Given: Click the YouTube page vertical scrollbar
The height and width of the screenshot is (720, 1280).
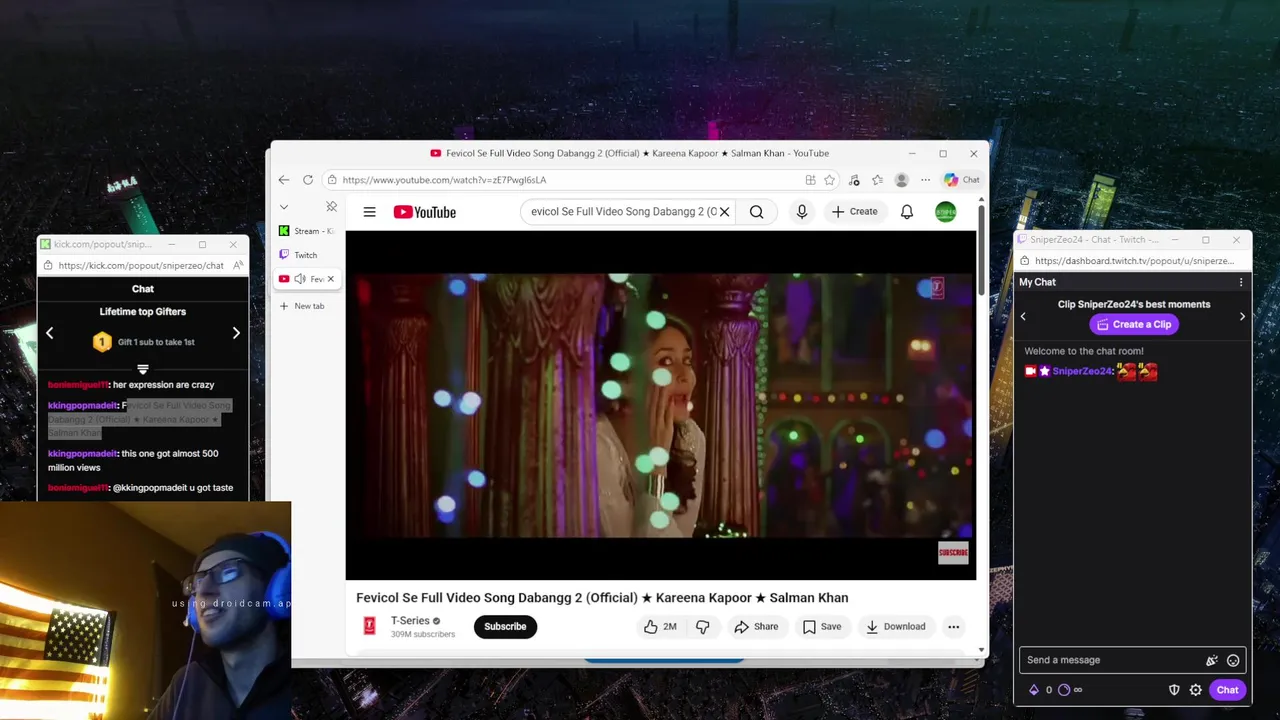Looking at the screenshot, I should (981, 250).
